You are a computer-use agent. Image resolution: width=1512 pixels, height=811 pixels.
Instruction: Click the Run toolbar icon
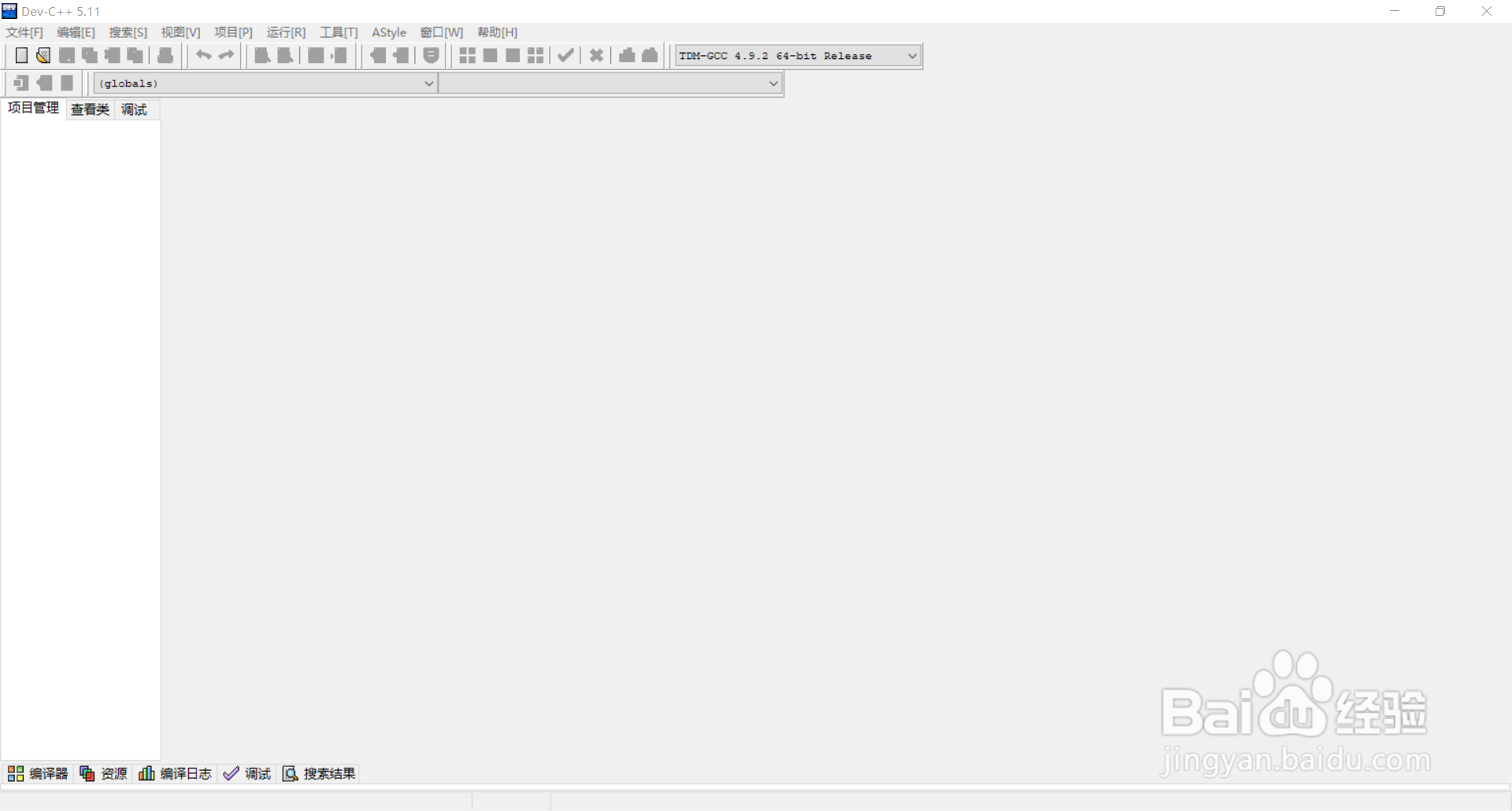(490, 55)
